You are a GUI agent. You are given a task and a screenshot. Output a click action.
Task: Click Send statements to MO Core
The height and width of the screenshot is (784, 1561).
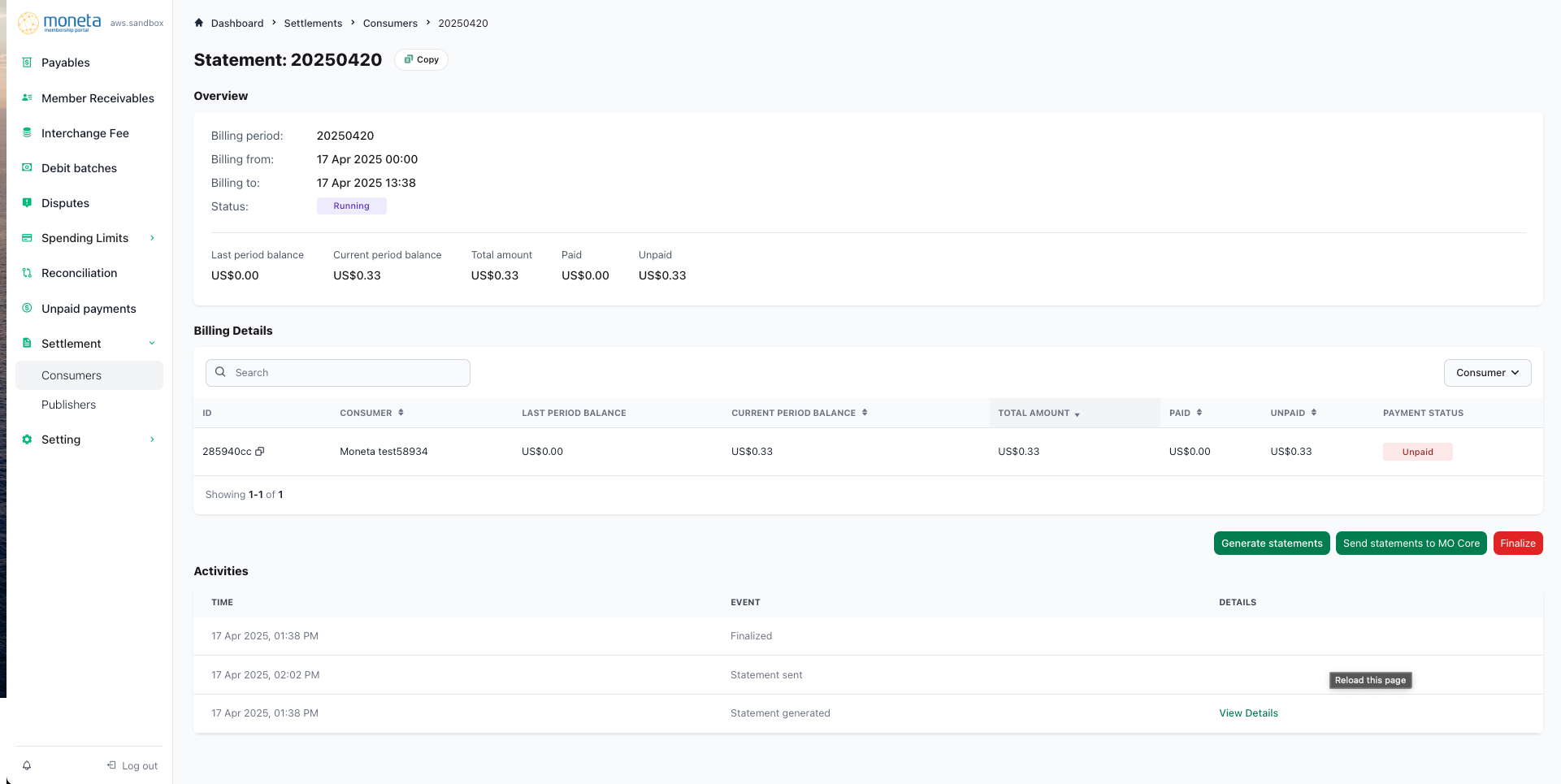[1411, 544]
